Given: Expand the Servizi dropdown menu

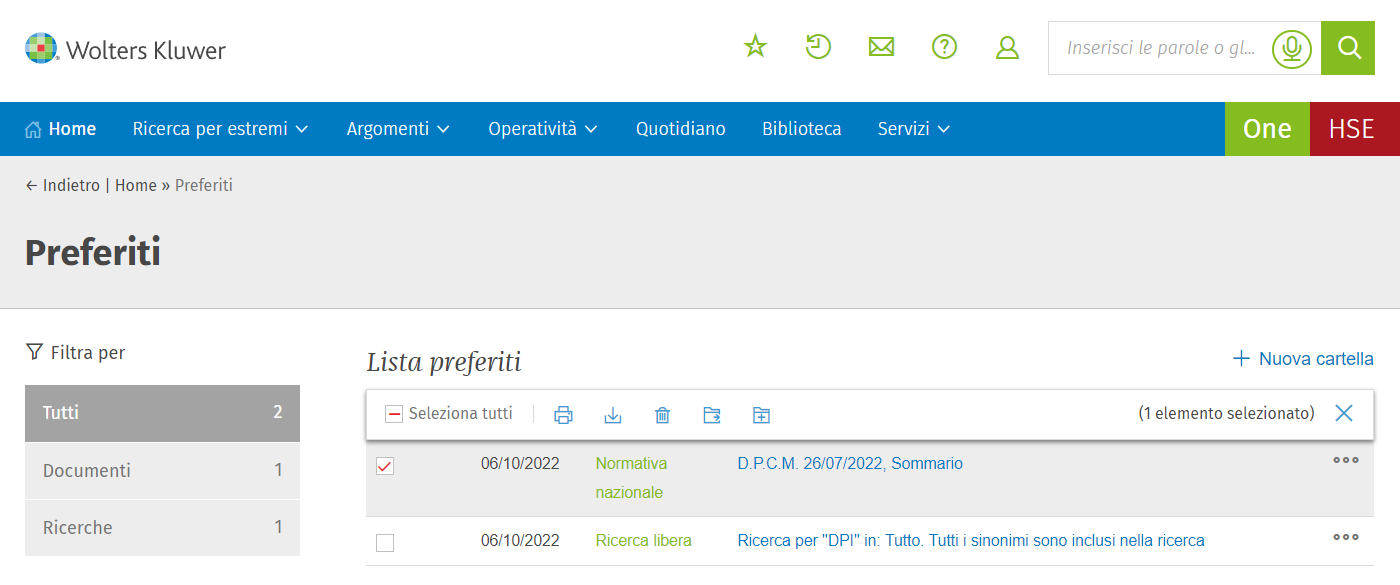Looking at the screenshot, I should (913, 129).
